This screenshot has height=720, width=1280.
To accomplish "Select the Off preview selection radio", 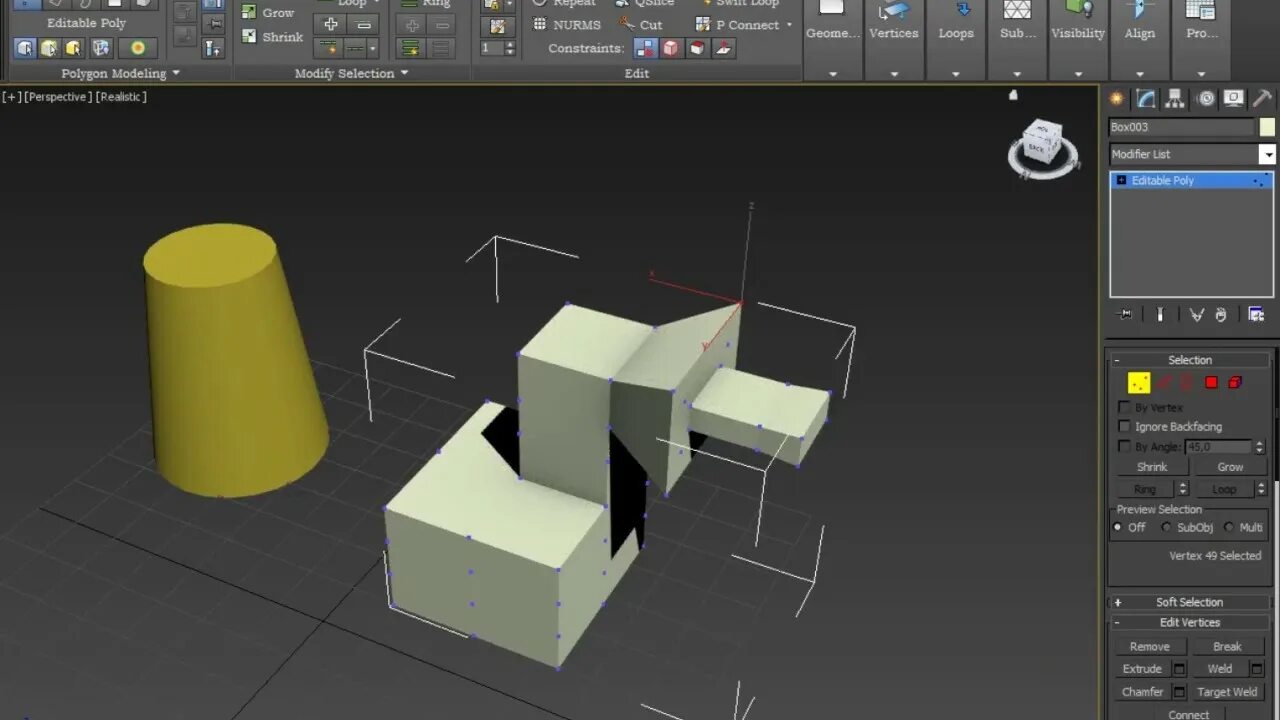I will tap(1118, 527).
